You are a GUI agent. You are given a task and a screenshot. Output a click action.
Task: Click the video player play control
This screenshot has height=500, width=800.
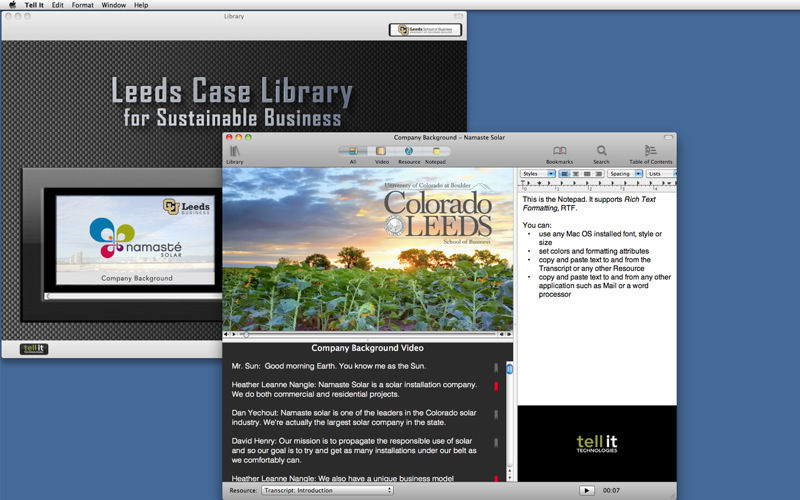coord(234,334)
